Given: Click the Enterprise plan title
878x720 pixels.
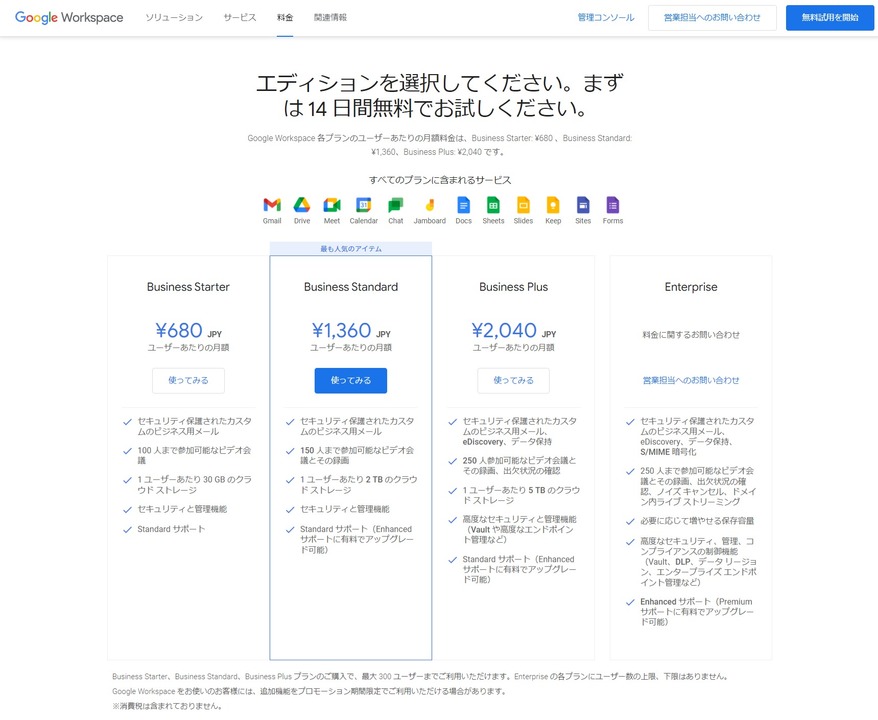Looking at the screenshot, I should pos(691,287).
